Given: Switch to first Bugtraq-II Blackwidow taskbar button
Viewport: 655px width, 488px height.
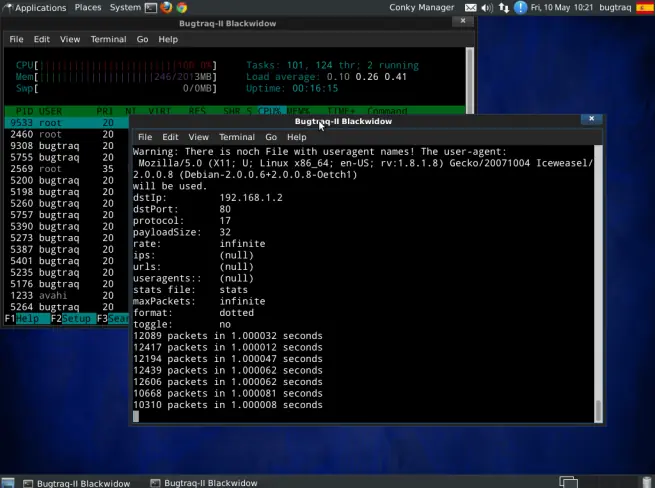Looking at the screenshot, I should tap(77, 483).
